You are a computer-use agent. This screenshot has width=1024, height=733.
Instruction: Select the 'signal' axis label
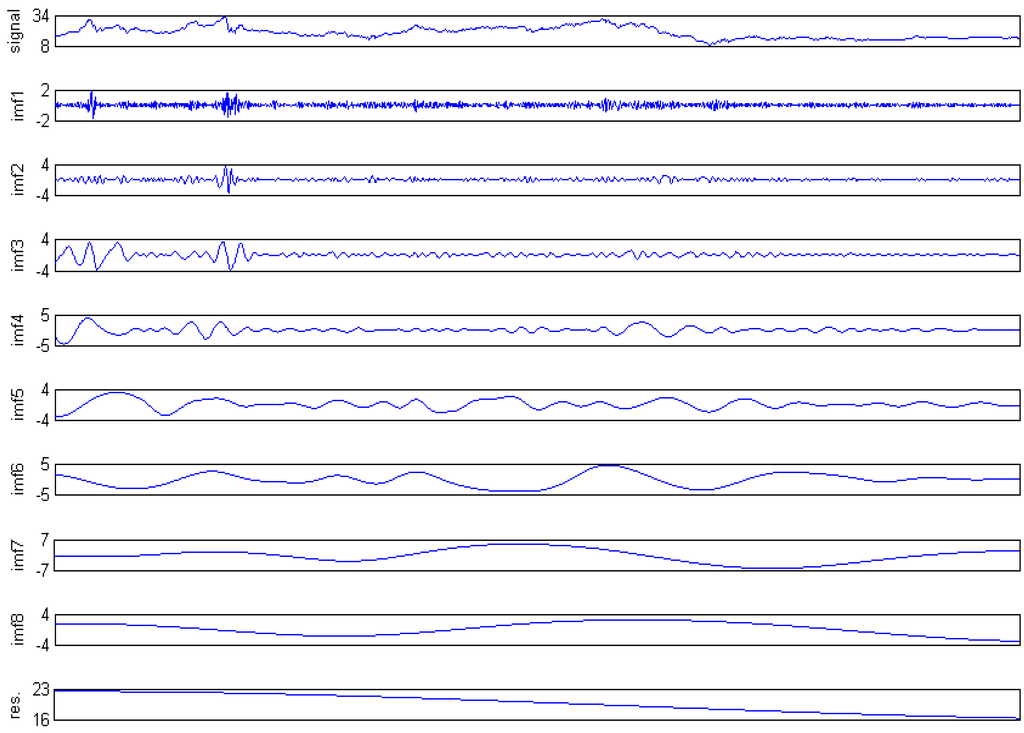coord(15,31)
